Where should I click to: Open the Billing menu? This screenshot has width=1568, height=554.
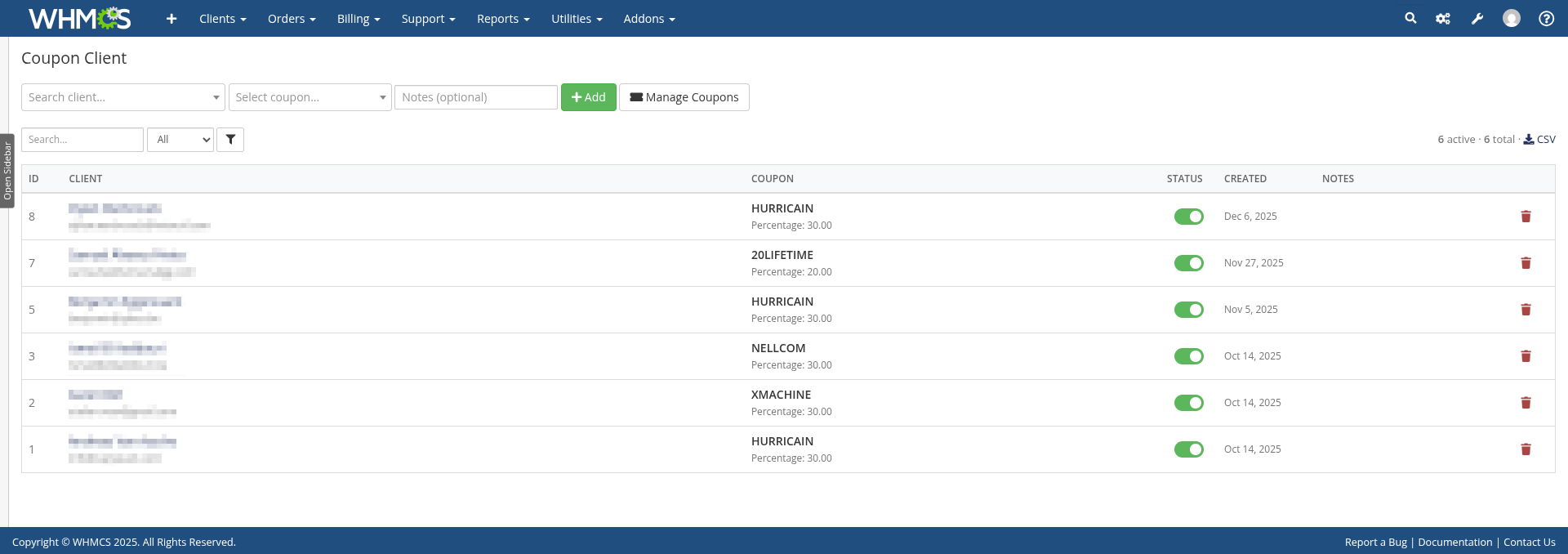[359, 18]
